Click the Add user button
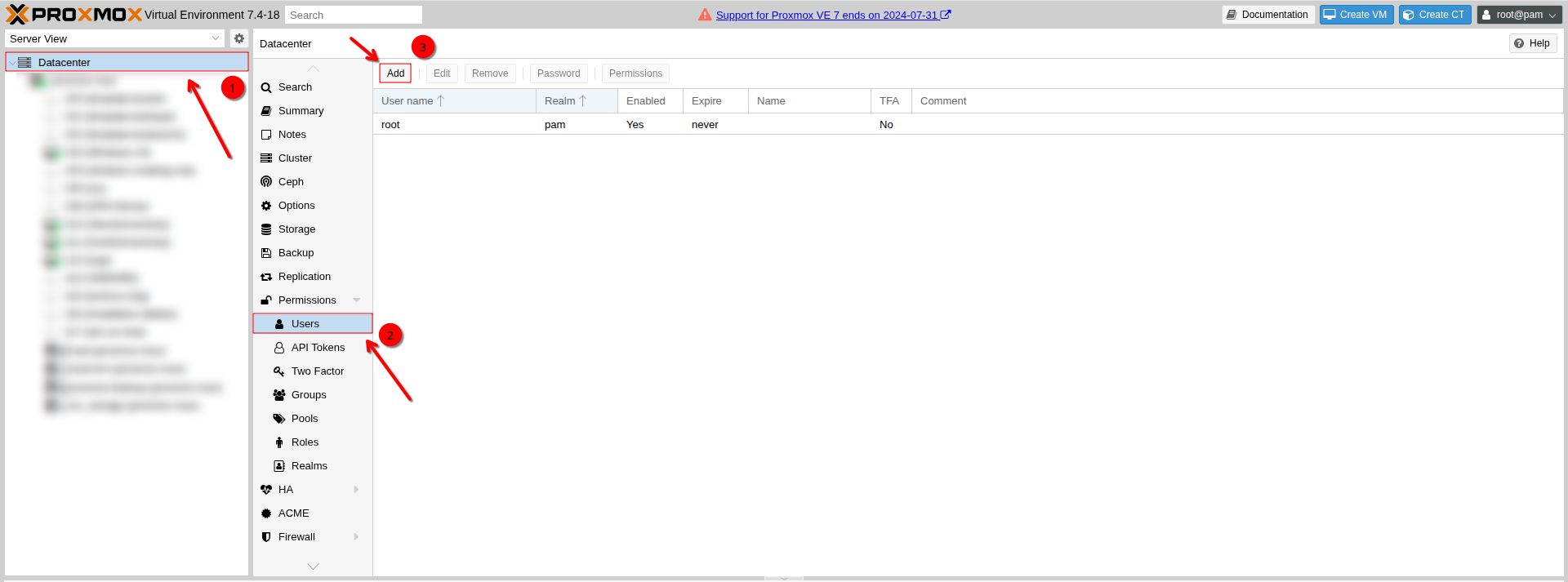Viewport: 1568px width, 582px height. coord(395,73)
